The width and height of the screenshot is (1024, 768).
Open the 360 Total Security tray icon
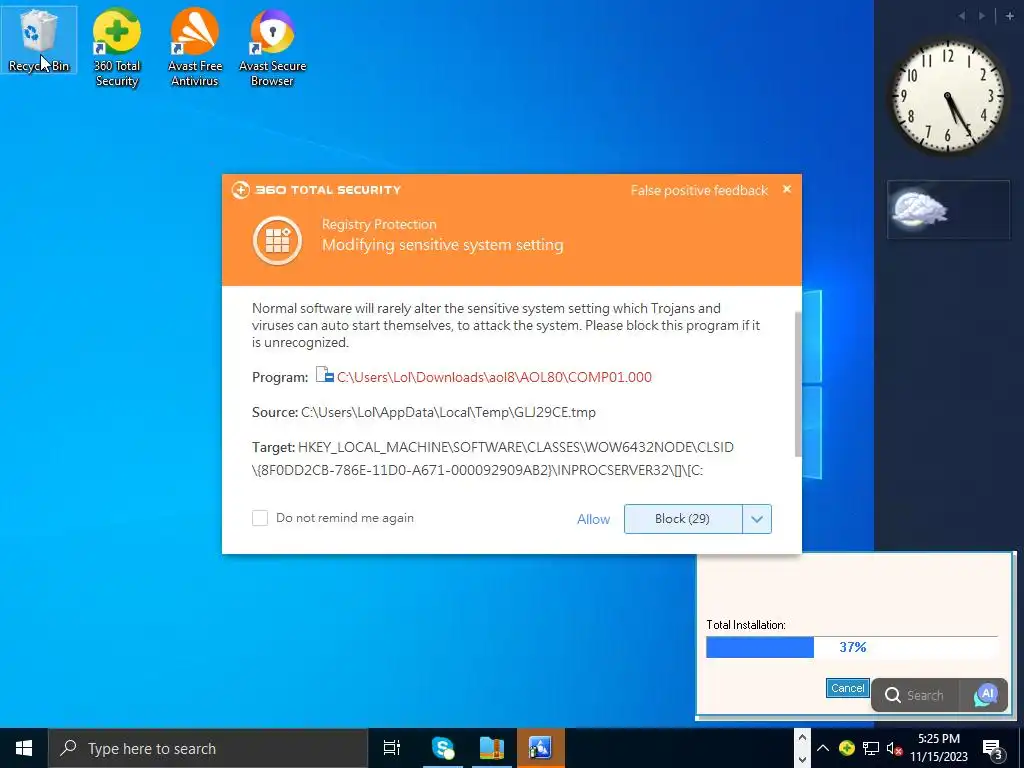tap(847, 748)
